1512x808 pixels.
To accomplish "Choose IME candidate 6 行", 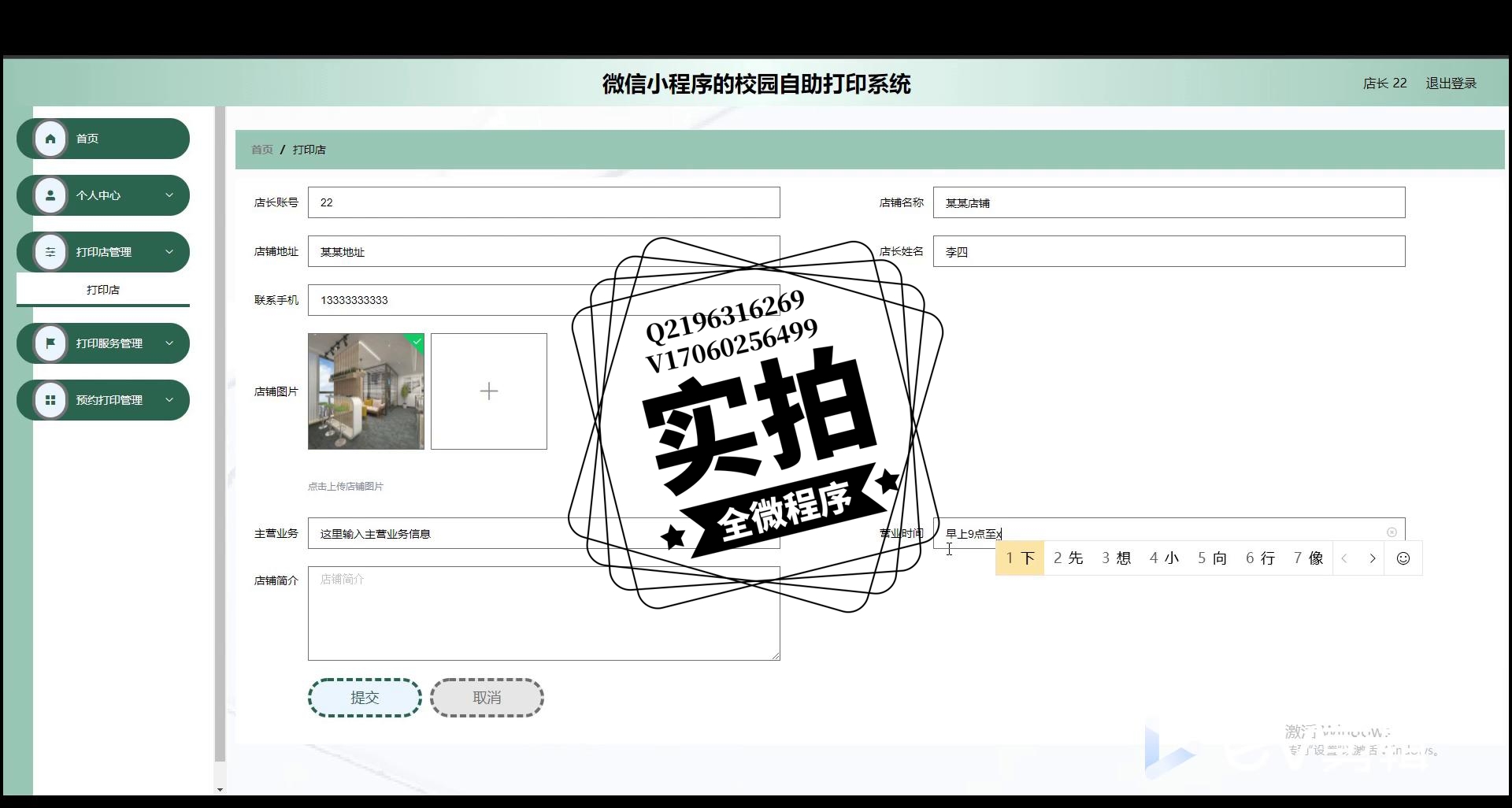I will (1260, 558).
